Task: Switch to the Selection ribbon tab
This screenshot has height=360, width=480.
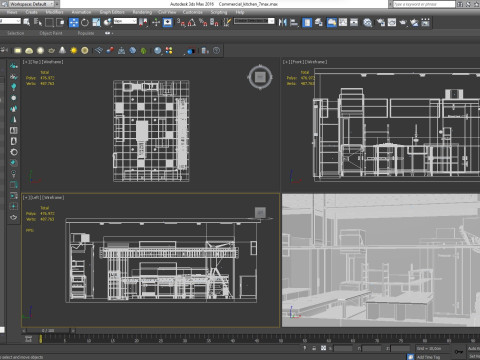Action: (16, 33)
